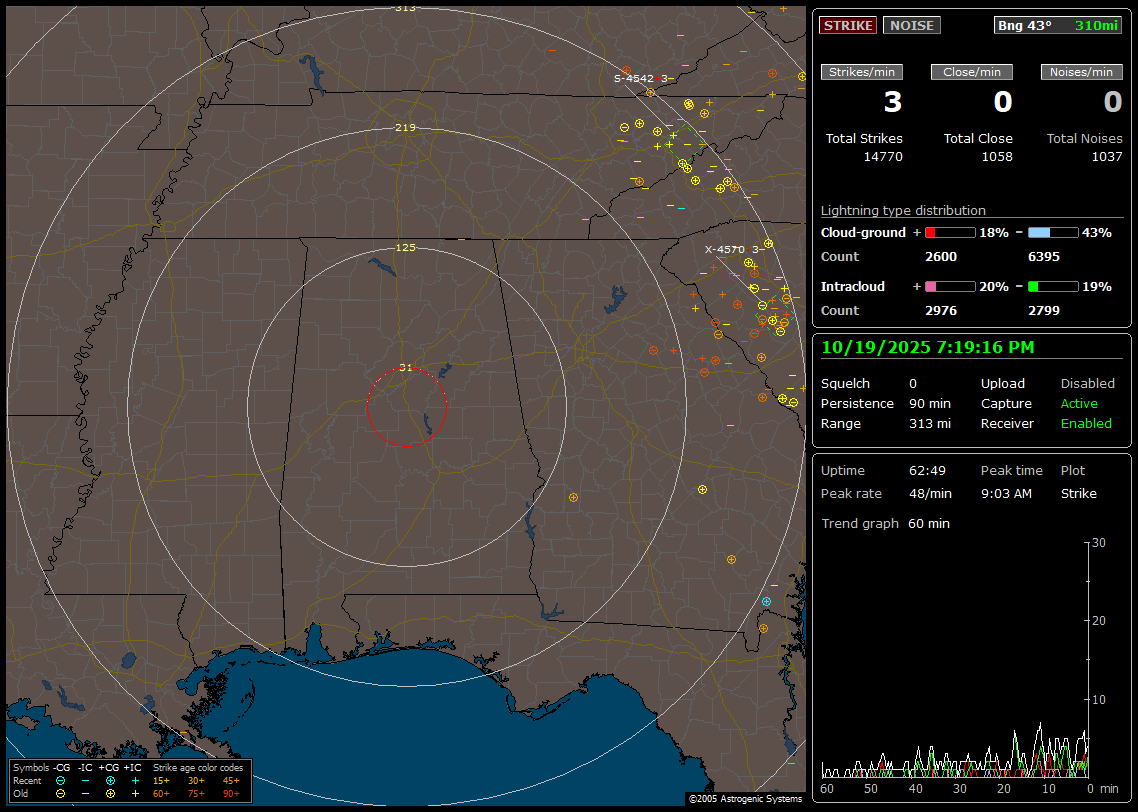Screen dimensions: 1138x812
Task: Click inside the red dashed circle on the map
Action: [406, 406]
